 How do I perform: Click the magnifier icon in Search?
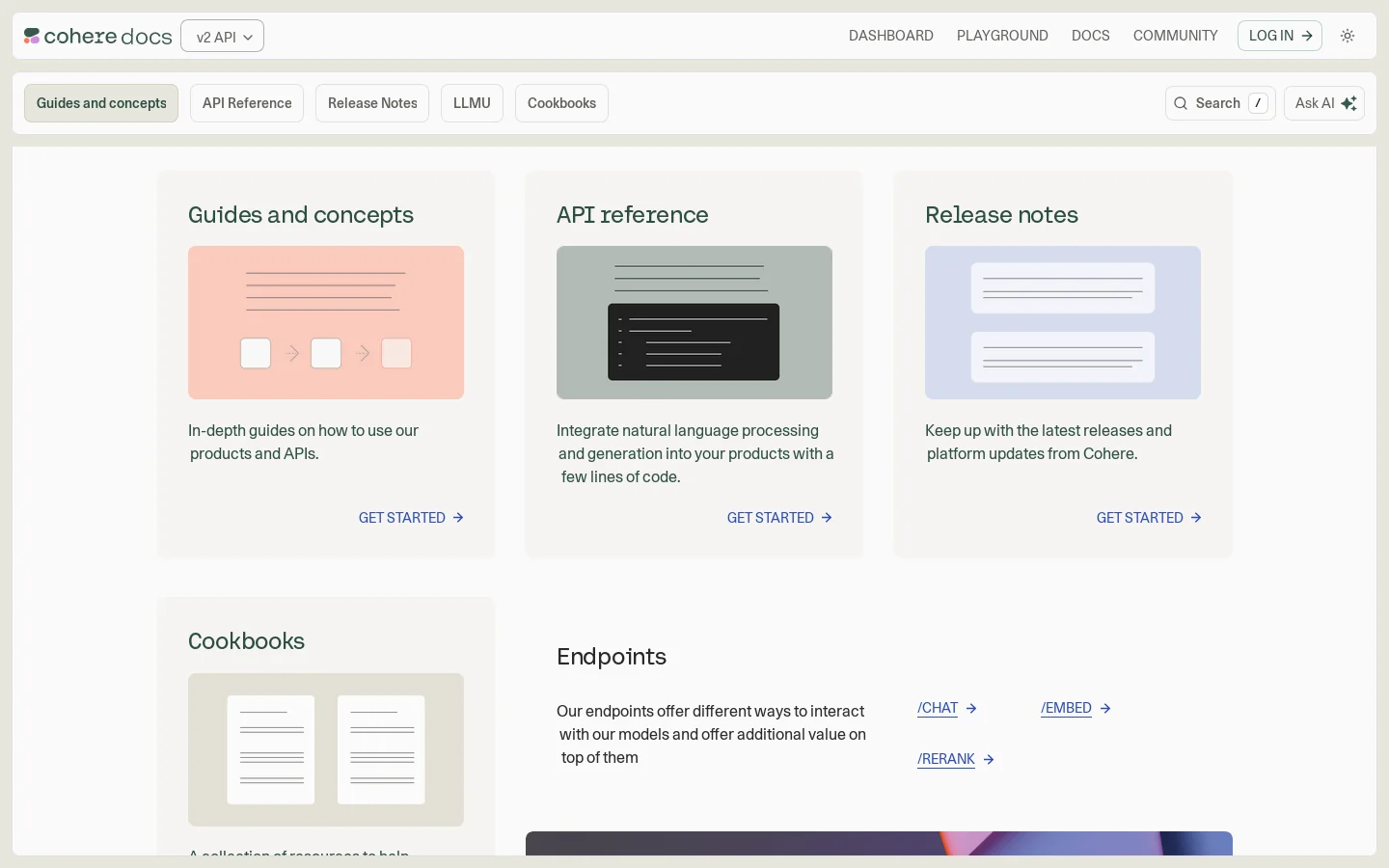(1181, 103)
